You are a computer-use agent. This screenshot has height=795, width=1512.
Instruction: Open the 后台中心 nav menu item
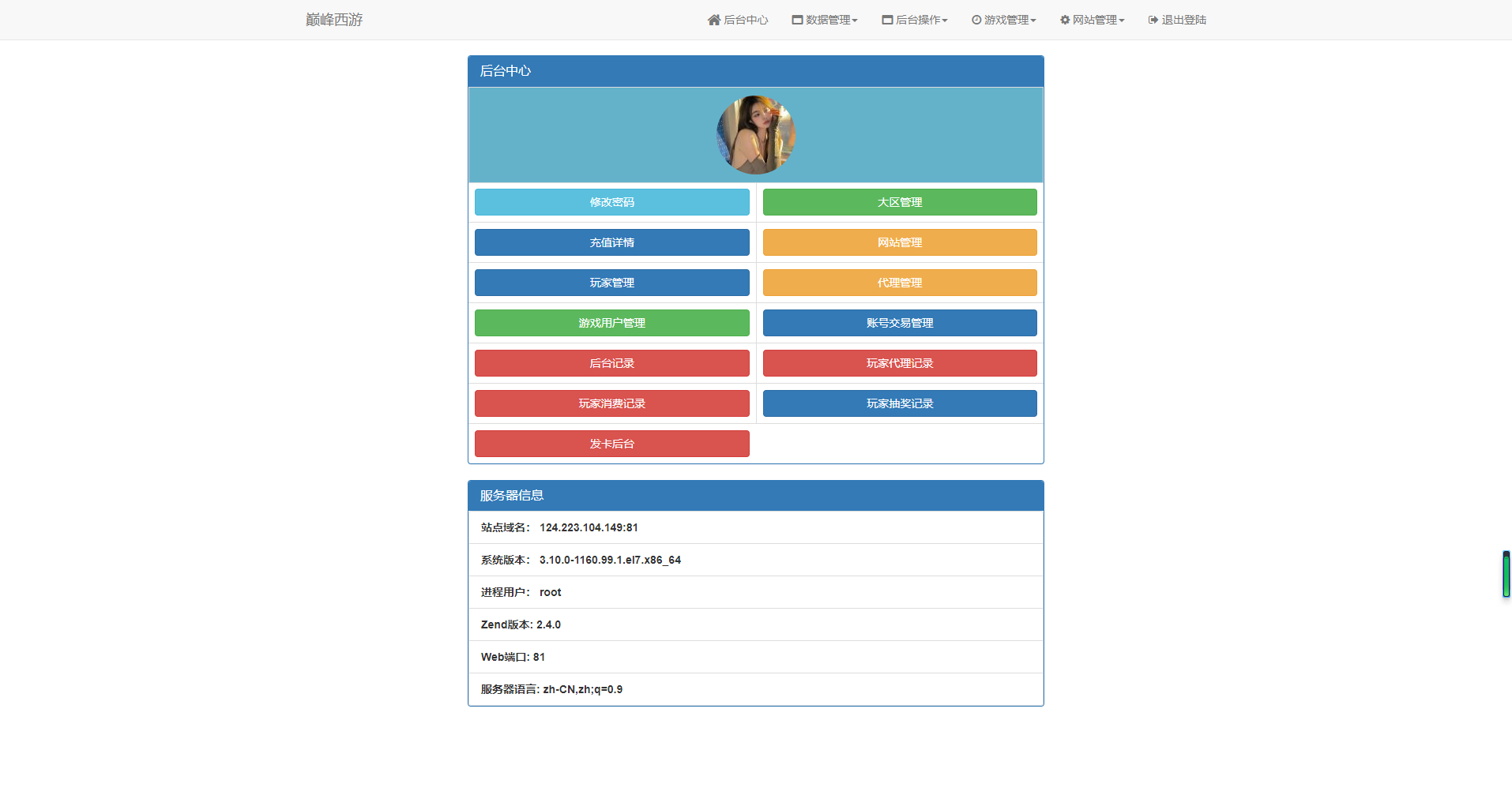[x=738, y=20]
